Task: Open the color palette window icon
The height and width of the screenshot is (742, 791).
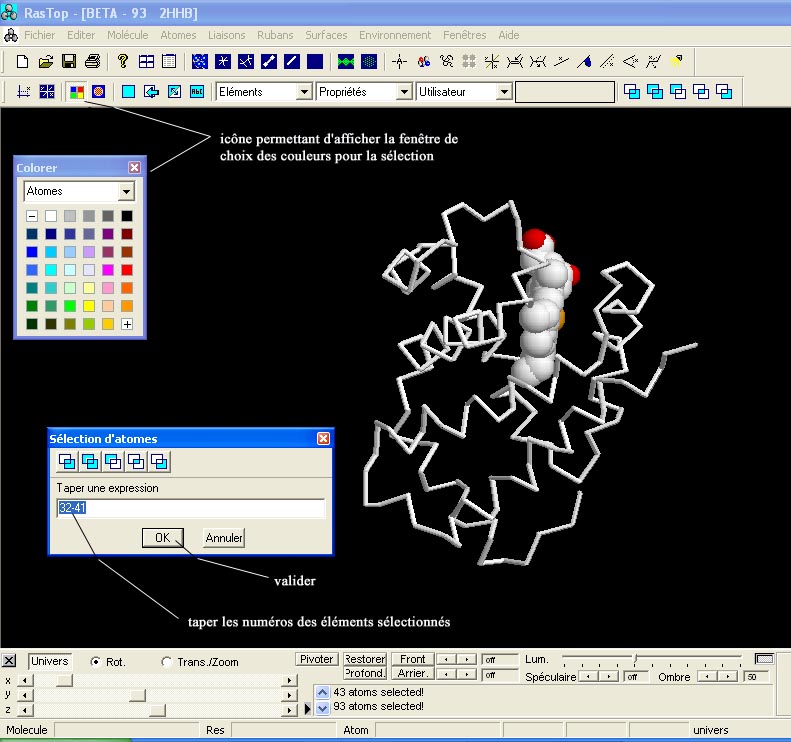Action: (x=76, y=92)
